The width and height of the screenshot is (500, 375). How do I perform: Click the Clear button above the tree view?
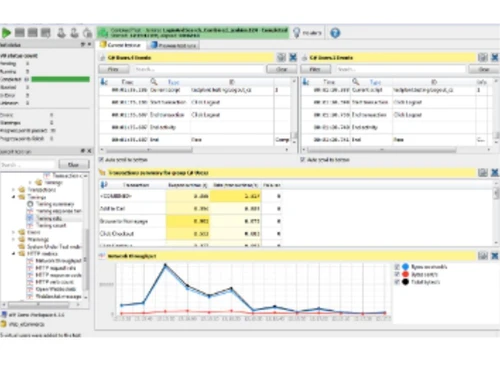(x=74, y=165)
